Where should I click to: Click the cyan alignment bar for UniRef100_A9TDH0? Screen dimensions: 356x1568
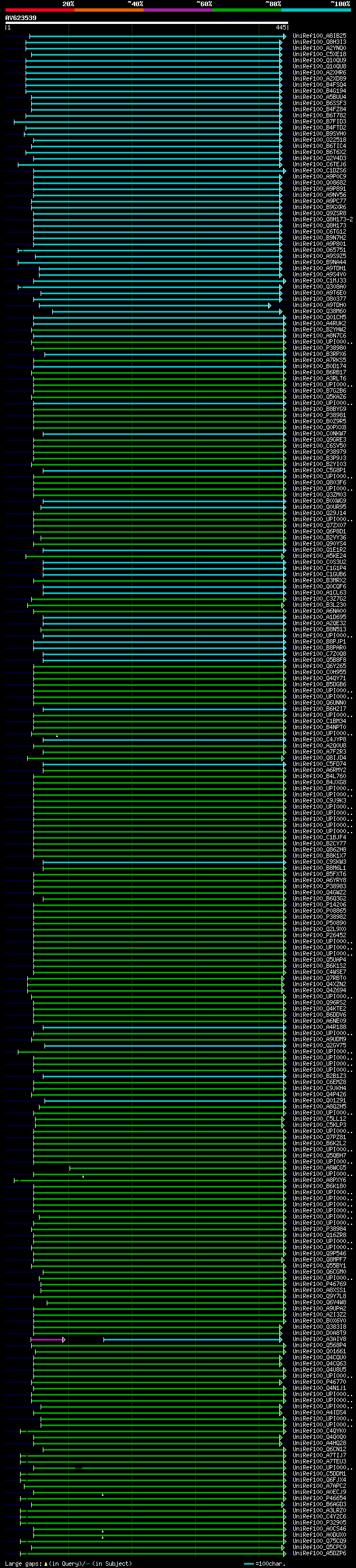[x=155, y=305]
